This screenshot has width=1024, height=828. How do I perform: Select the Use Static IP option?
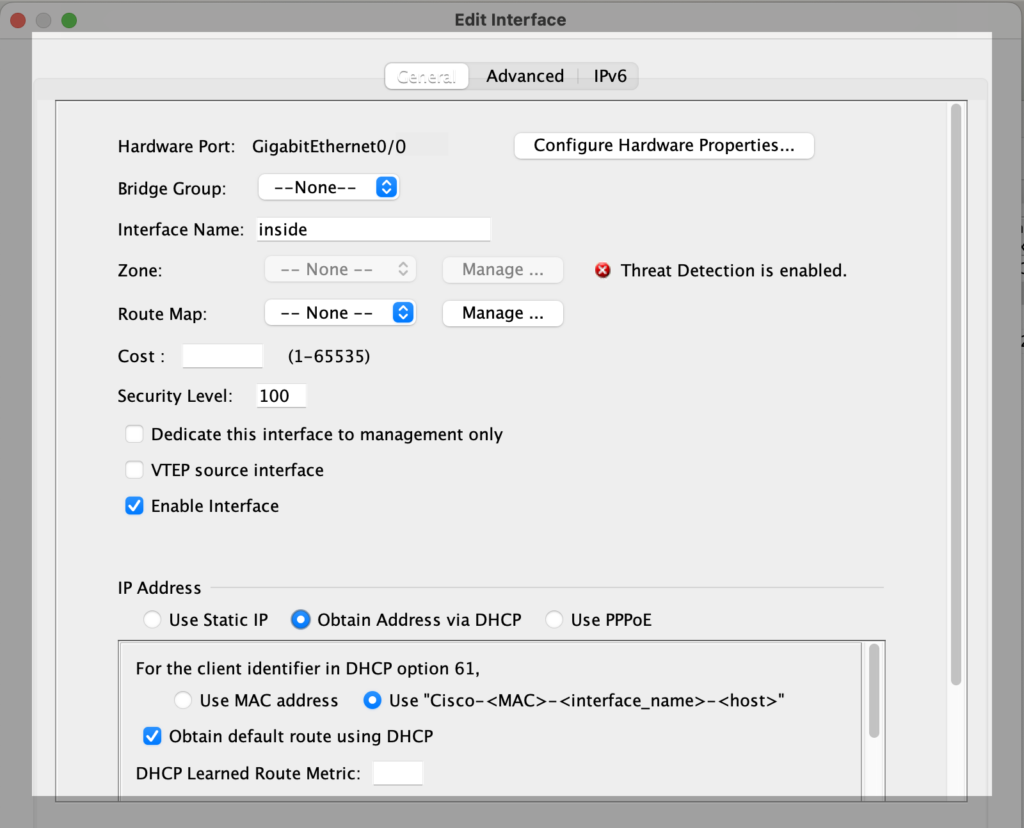pos(152,619)
